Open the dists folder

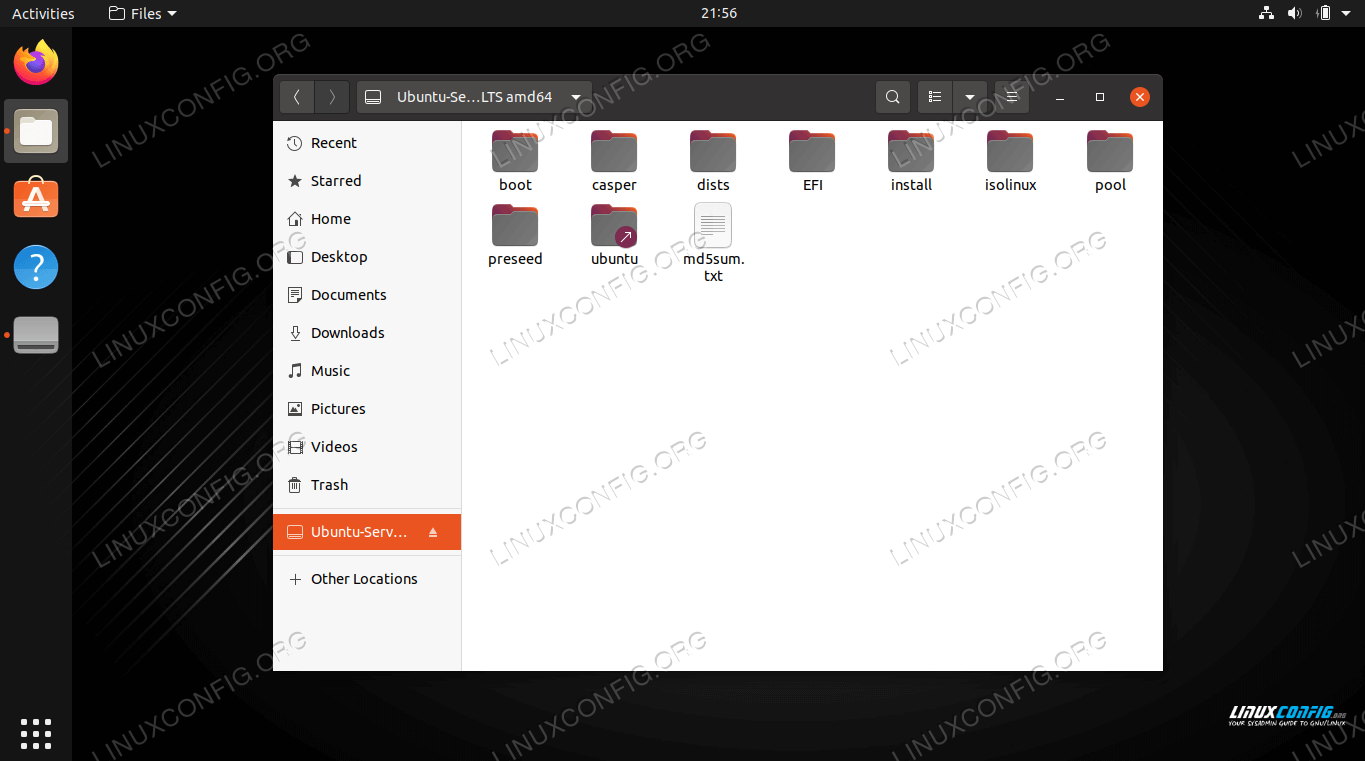[713, 160]
